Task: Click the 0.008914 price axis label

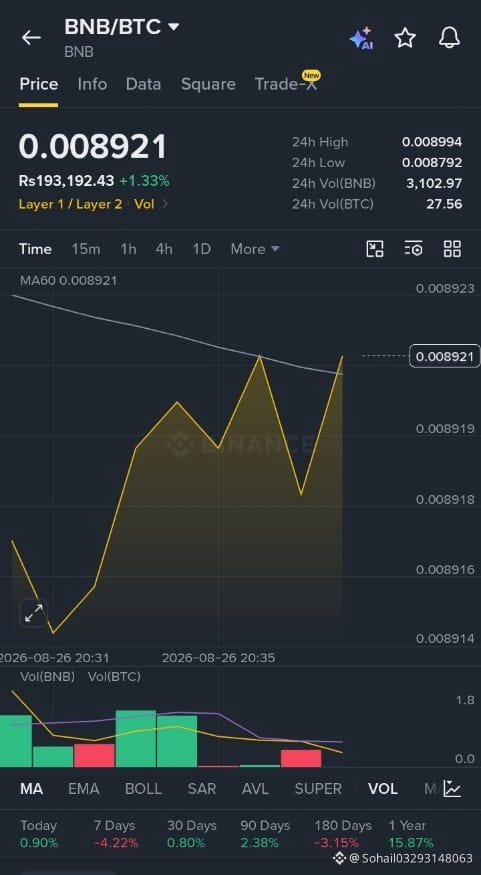Action: click(445, 638)
